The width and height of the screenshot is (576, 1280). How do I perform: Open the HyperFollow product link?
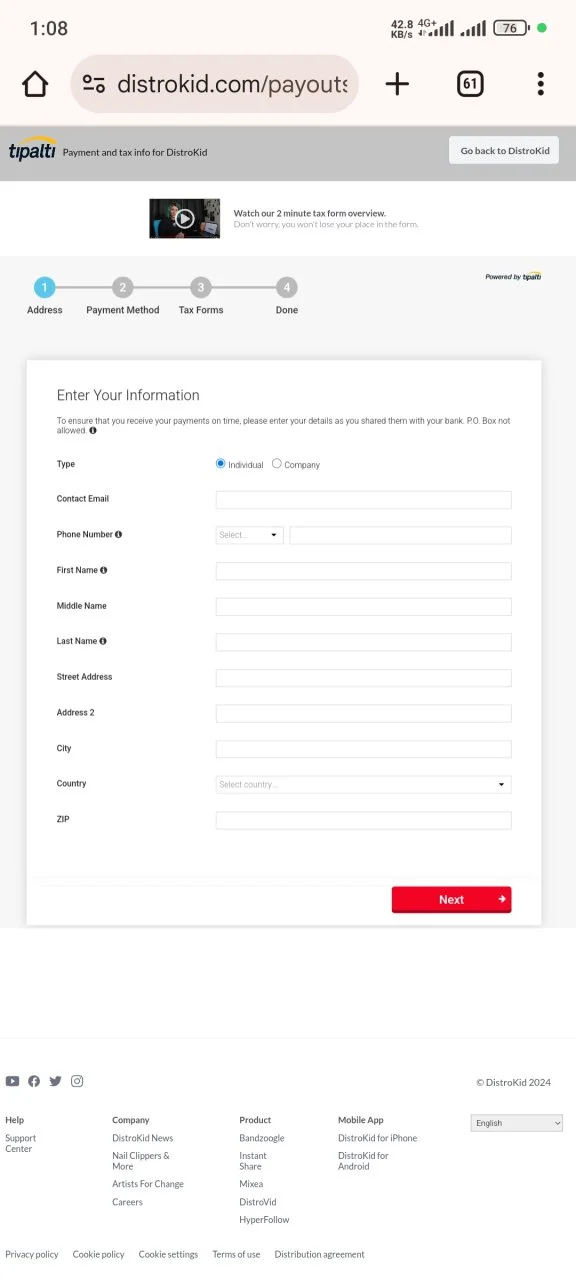(x=264, y=1220)
